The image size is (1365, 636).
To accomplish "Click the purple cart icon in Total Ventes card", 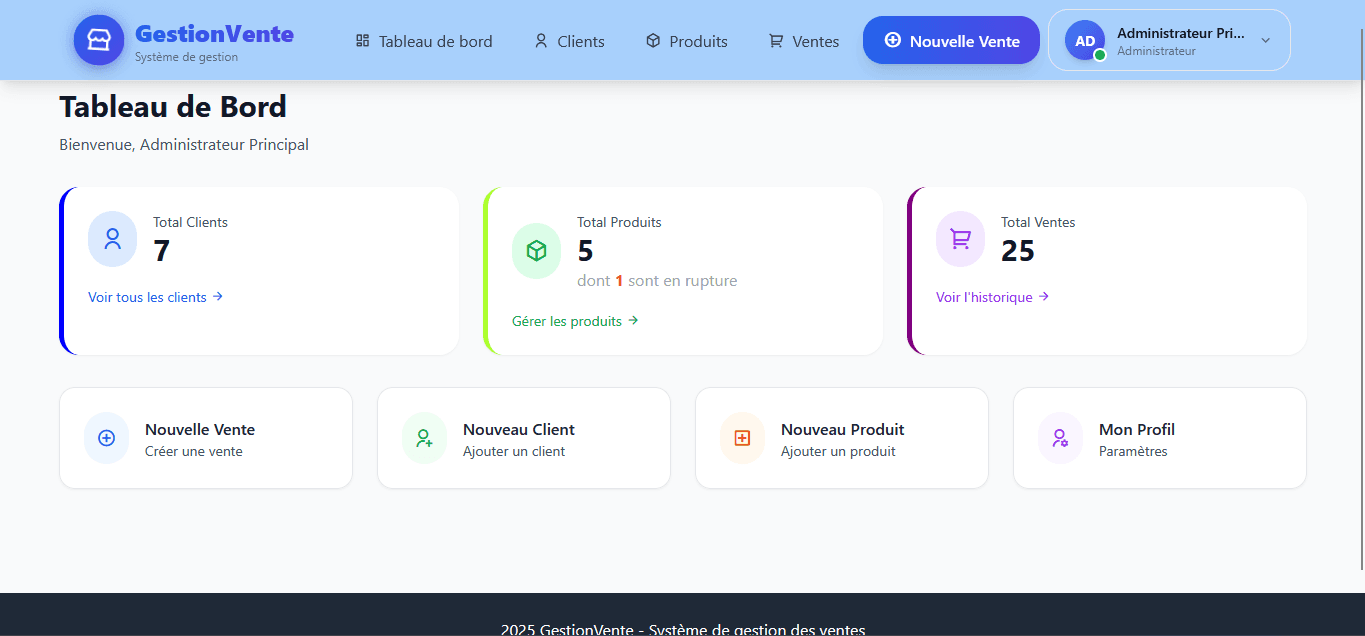I will [960, 239].
